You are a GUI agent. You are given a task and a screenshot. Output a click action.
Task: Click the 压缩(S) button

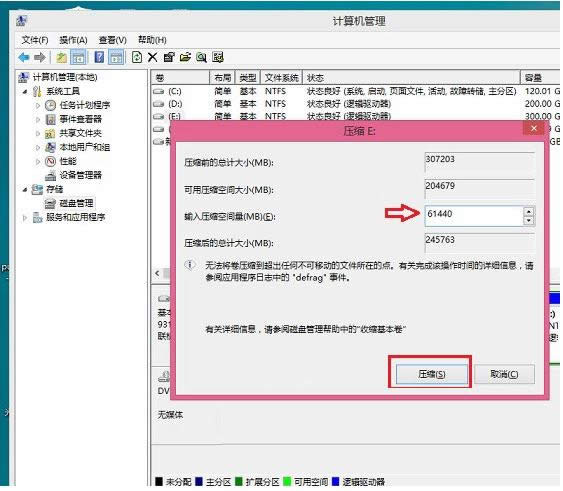click(x=432, y=374)
